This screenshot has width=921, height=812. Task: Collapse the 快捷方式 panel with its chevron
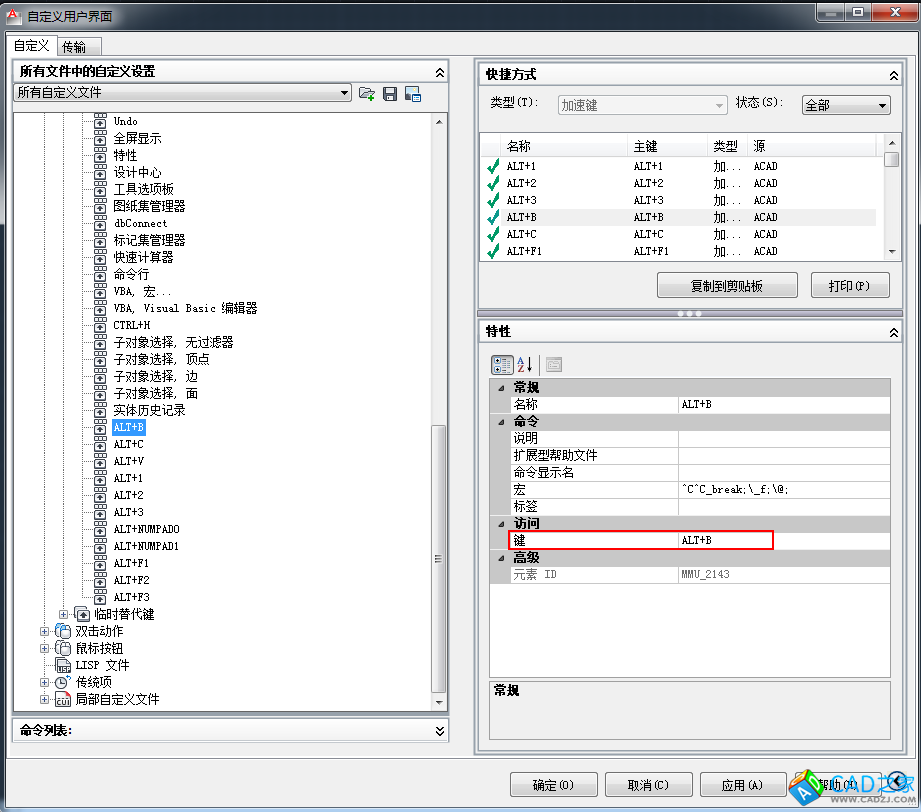(894, 75)
